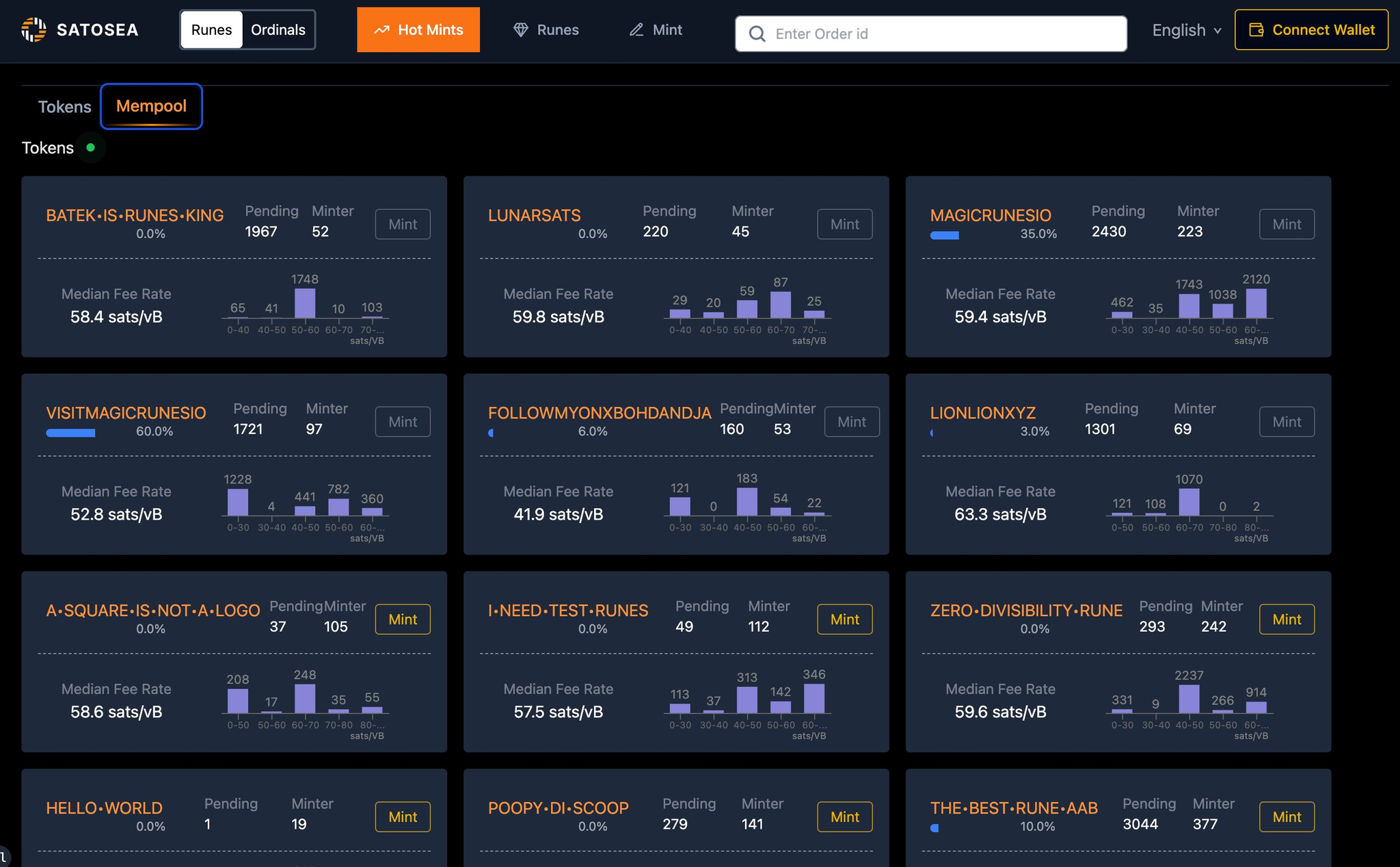
Task: Click the tallest bar in the LIONLIONXYZ chart
Action: click(1189, 502)
